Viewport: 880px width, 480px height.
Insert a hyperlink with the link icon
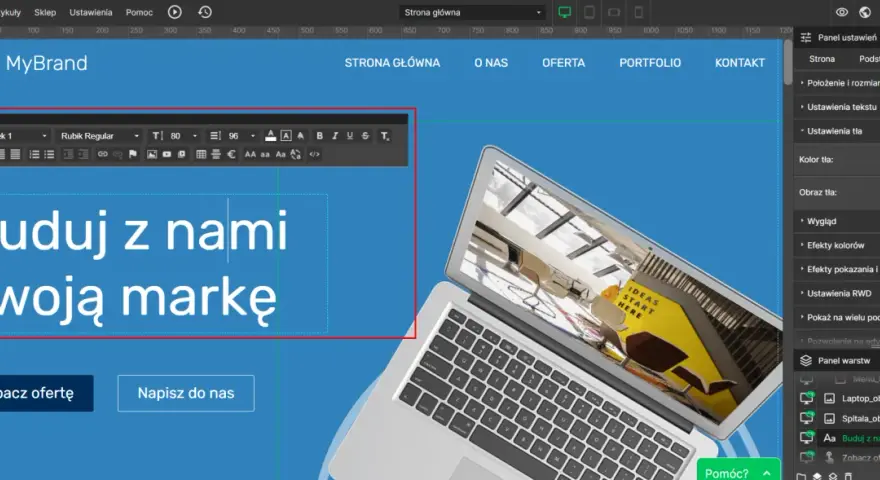click(103, 154)
